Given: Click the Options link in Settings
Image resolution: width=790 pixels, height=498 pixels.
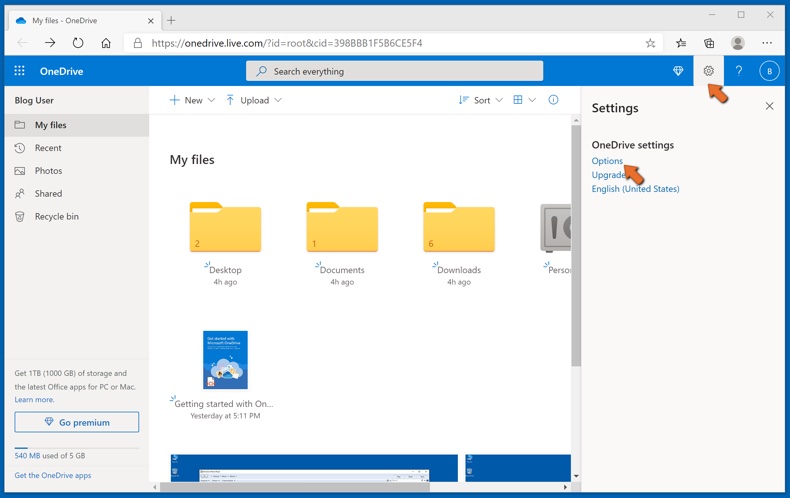Looking at the screenshot, I should tap(606, 161).
